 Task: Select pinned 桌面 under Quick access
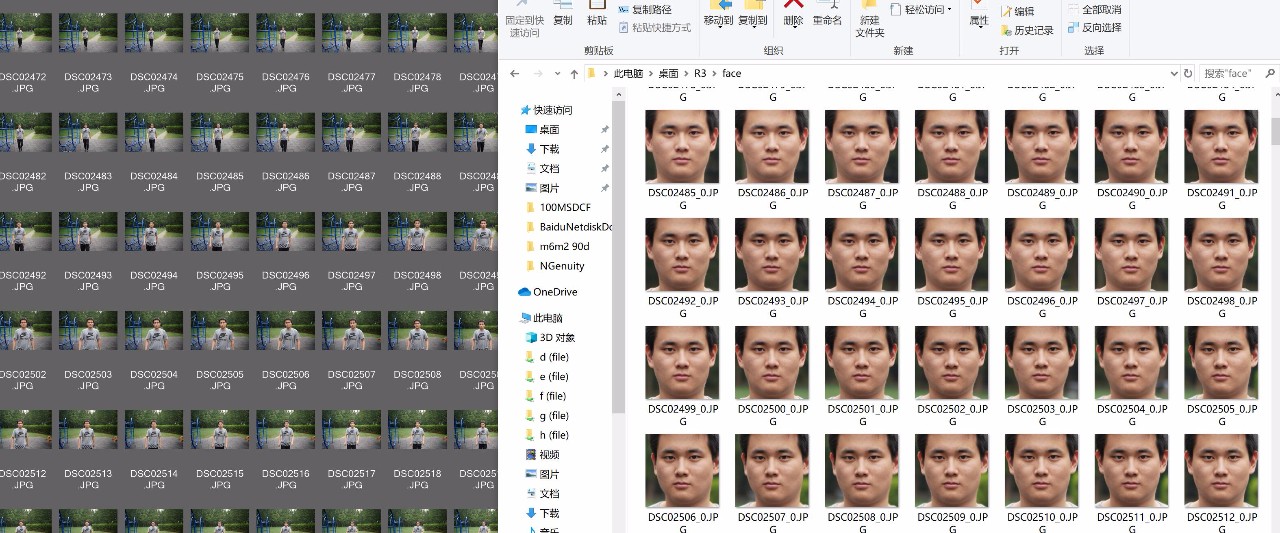pyautogui.click(x=541, y=130)
